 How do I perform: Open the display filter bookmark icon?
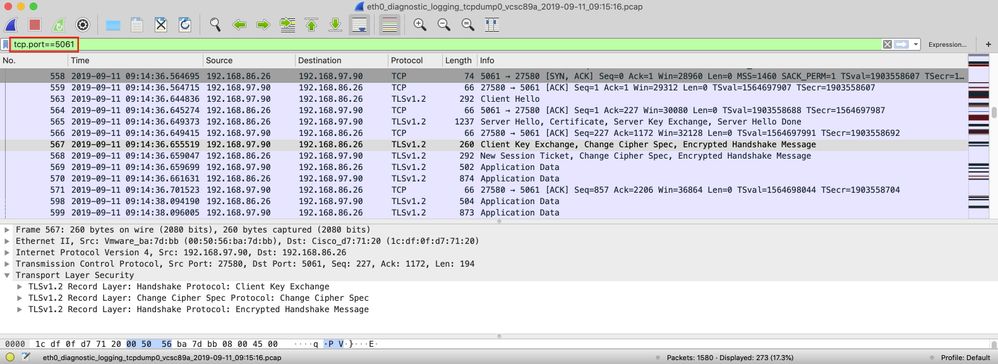click(x=5, y=45)
